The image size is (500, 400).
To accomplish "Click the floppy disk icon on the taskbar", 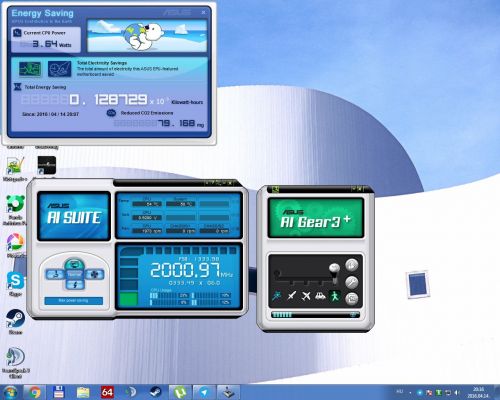I will click(59, 392).
